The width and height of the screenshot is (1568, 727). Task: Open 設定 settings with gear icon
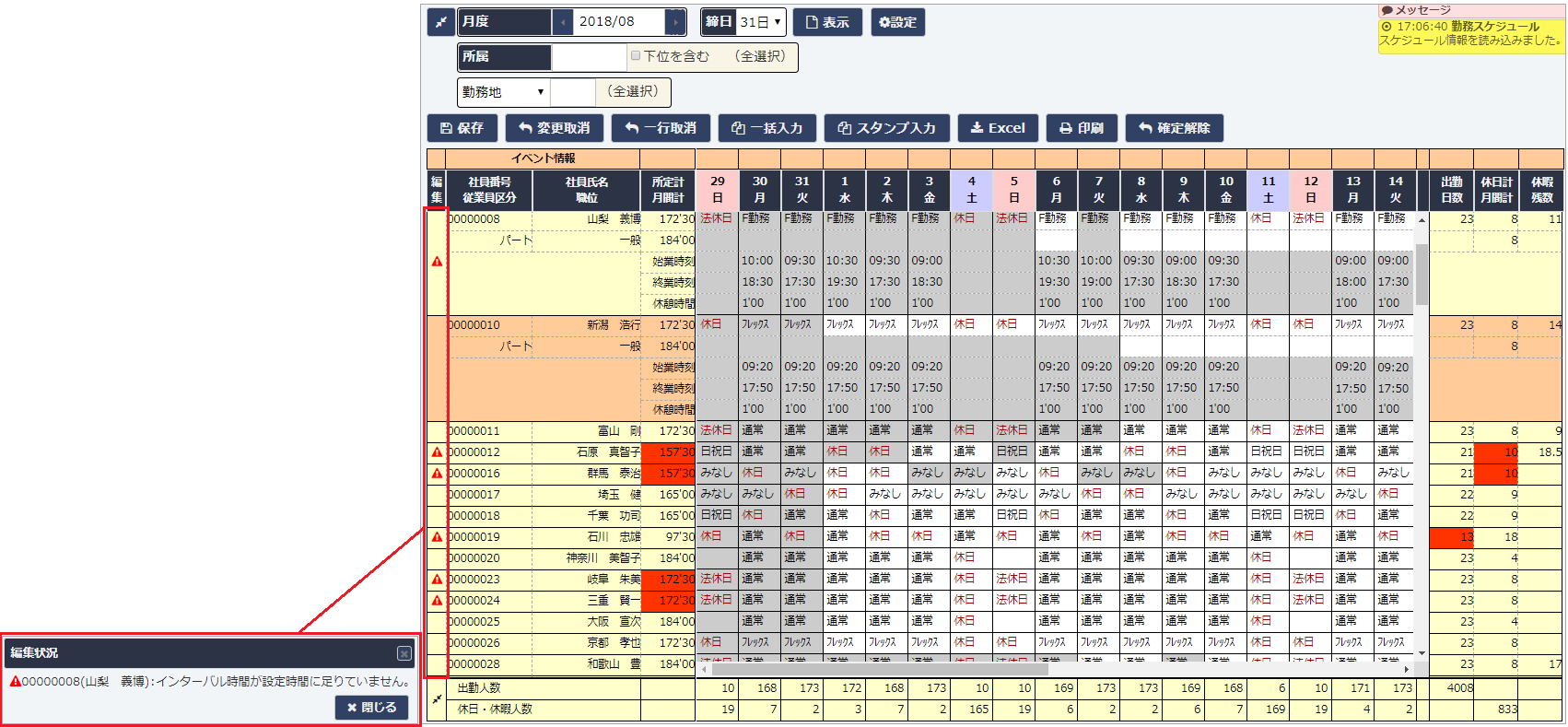coord(897,22)
